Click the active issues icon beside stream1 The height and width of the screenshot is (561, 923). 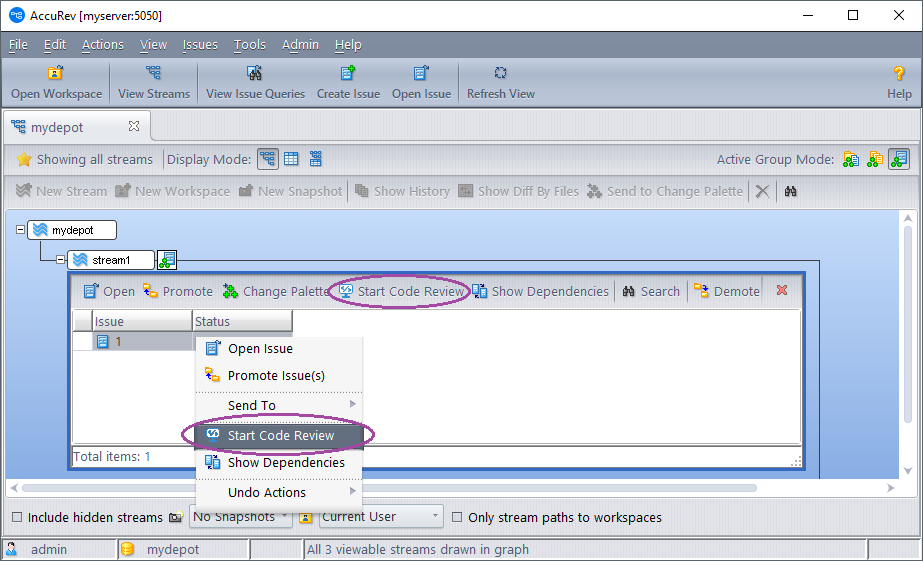[167, 260]
